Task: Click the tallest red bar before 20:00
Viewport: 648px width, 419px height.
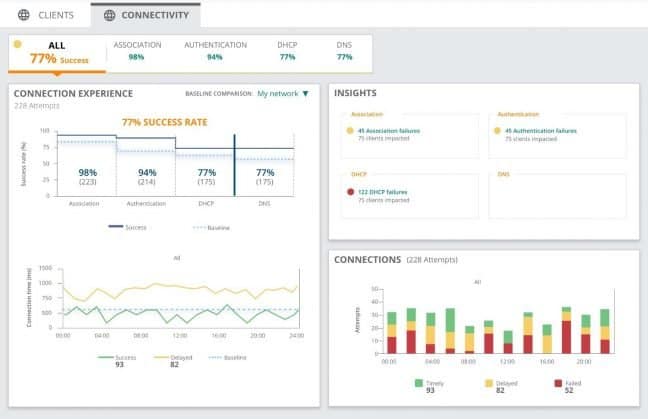Action: (567, 337)
